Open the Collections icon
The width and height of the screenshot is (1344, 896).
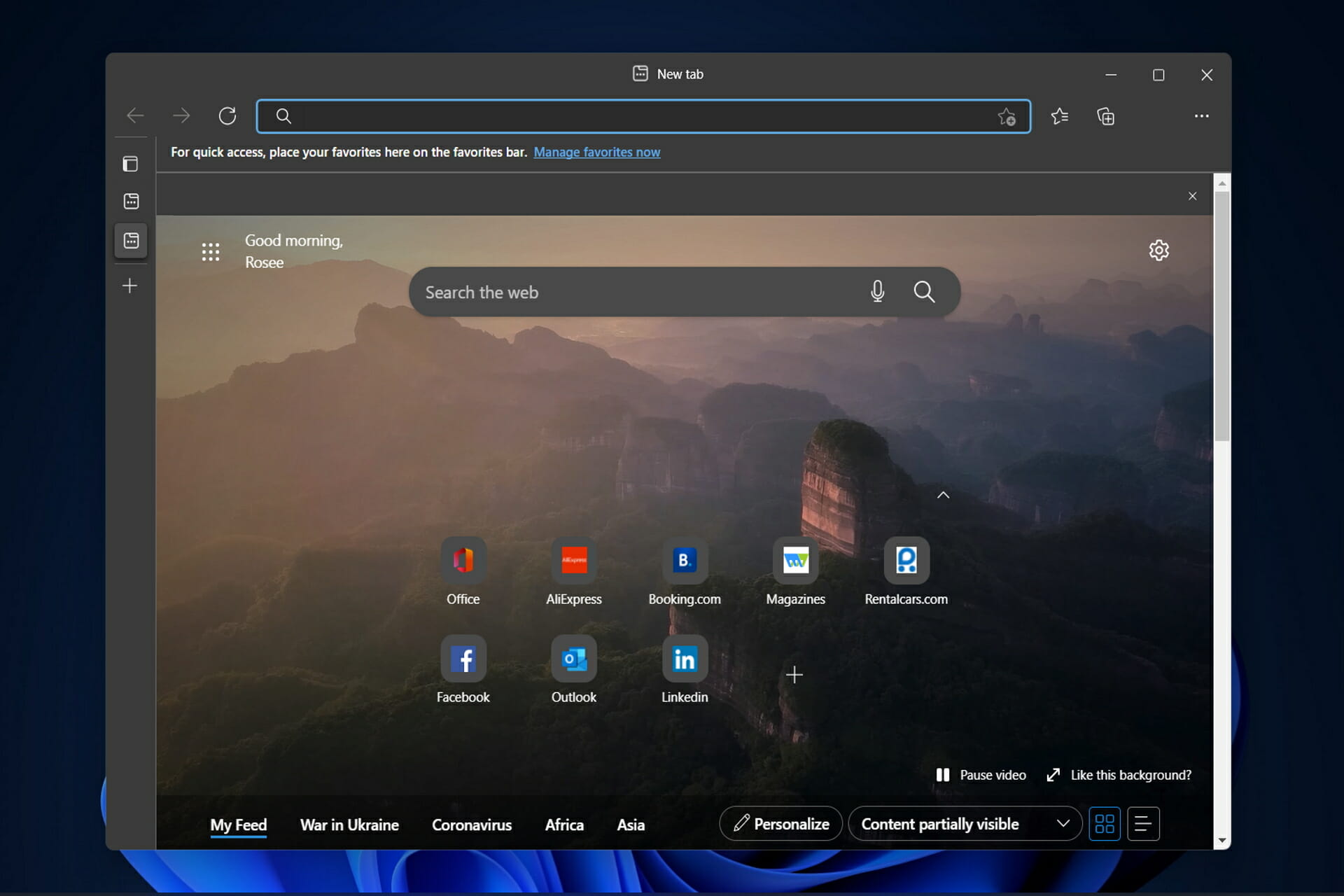pyautogui.click(x=1106, y=116)
